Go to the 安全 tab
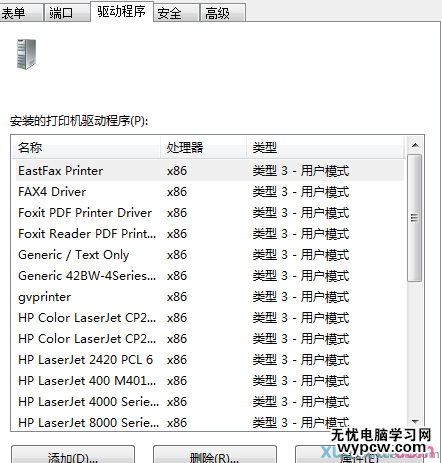Screen dimensions: 442x463 [x=176, y=13]
